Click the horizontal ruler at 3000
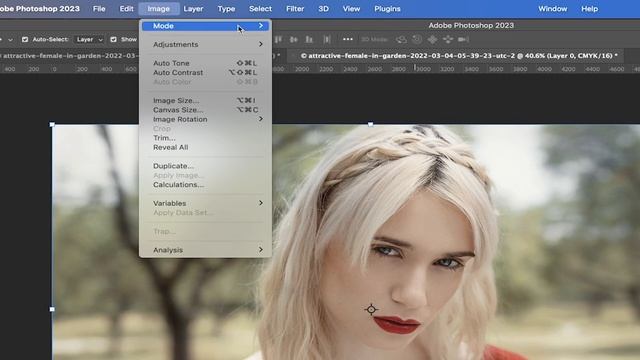 (423, 69)
